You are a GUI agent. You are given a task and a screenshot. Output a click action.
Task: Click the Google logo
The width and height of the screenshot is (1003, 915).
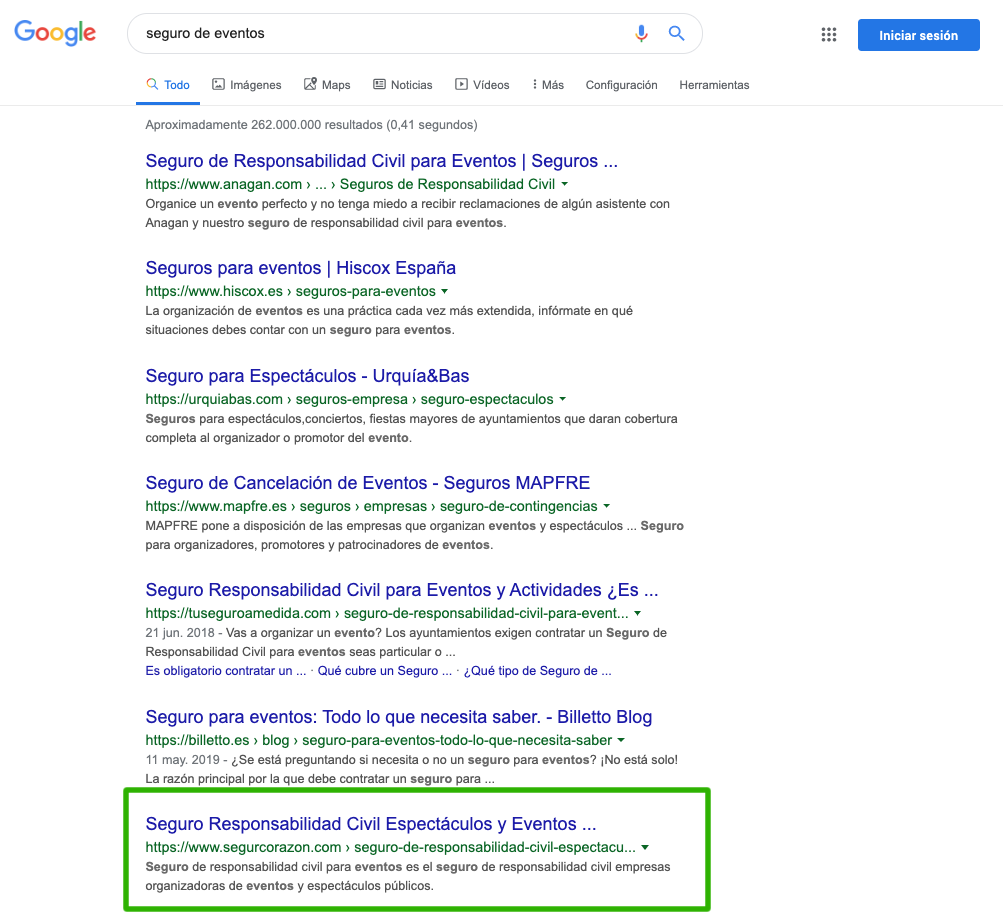click(55, 33)
